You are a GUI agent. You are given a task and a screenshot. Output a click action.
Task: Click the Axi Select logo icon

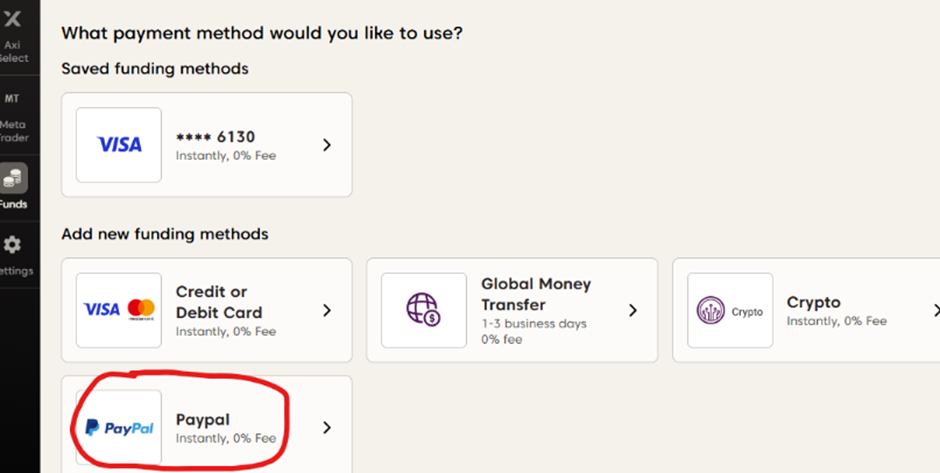(x=13, y=19)
